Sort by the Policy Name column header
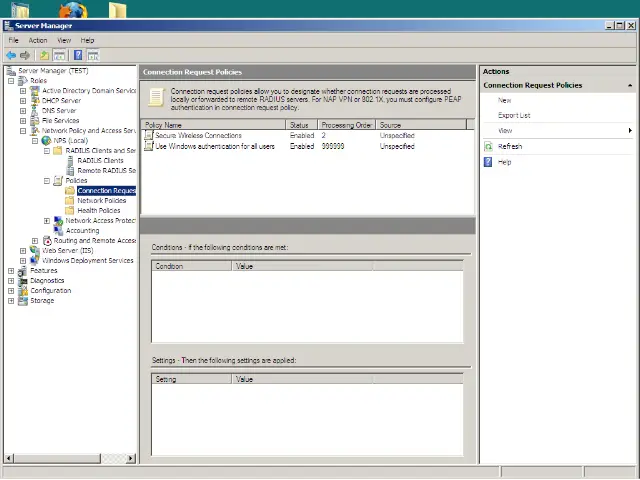 [213, 125]
